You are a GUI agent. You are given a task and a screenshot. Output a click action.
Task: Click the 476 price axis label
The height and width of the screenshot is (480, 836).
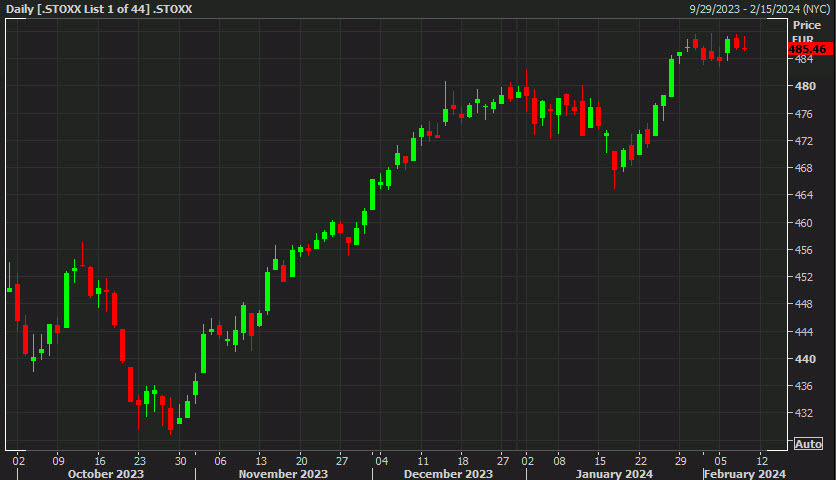click(804, 114)
